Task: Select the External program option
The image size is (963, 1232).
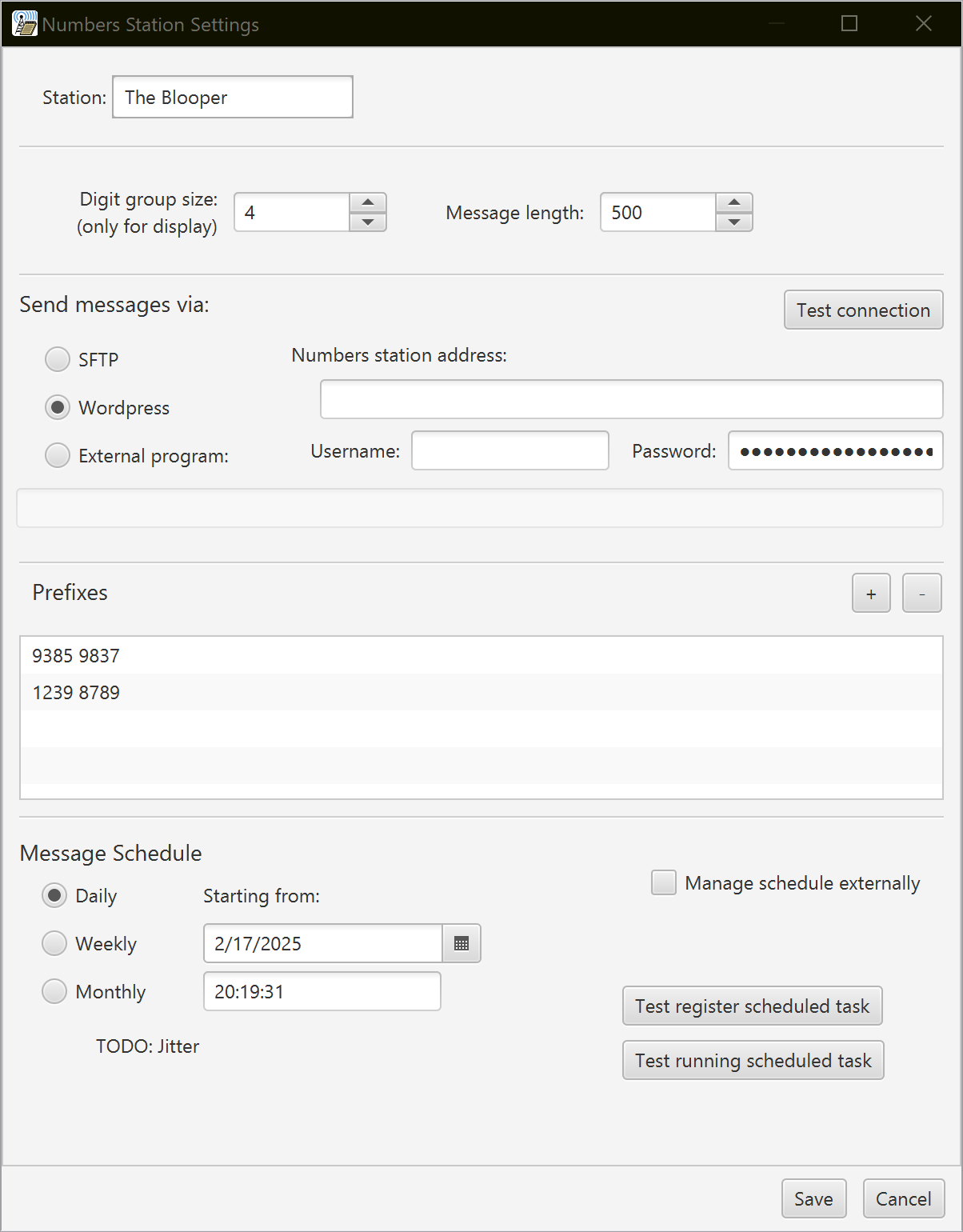Action: click(58, 456)
